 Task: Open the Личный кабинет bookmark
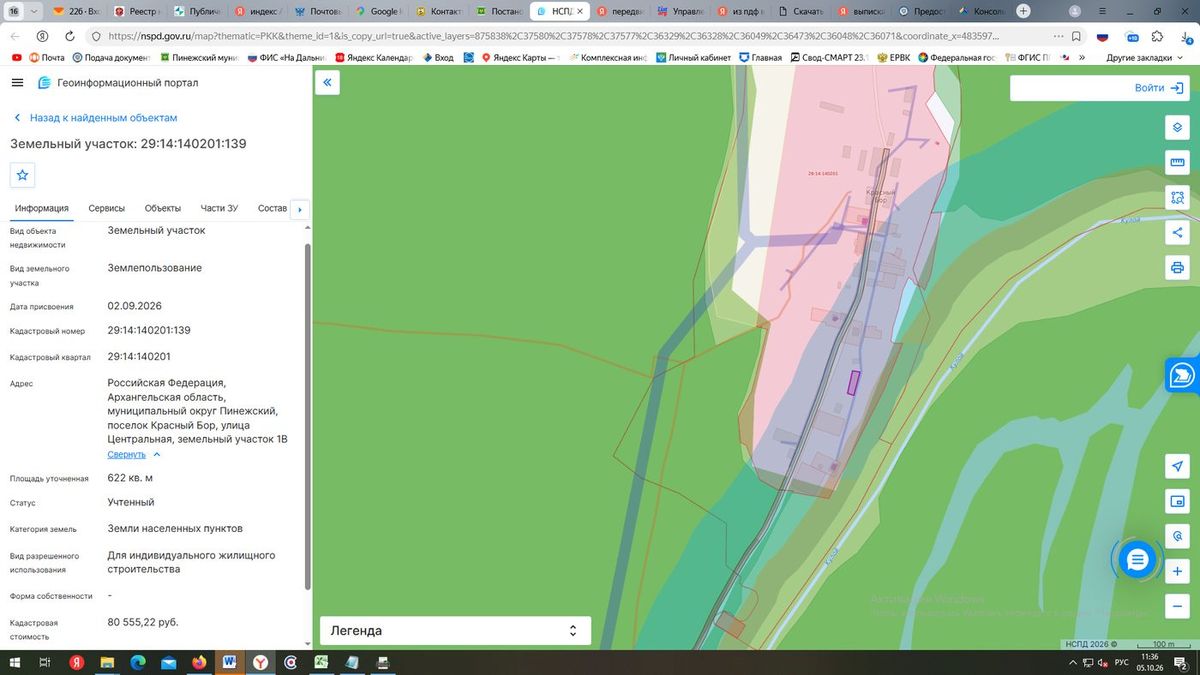click(693, 58)
